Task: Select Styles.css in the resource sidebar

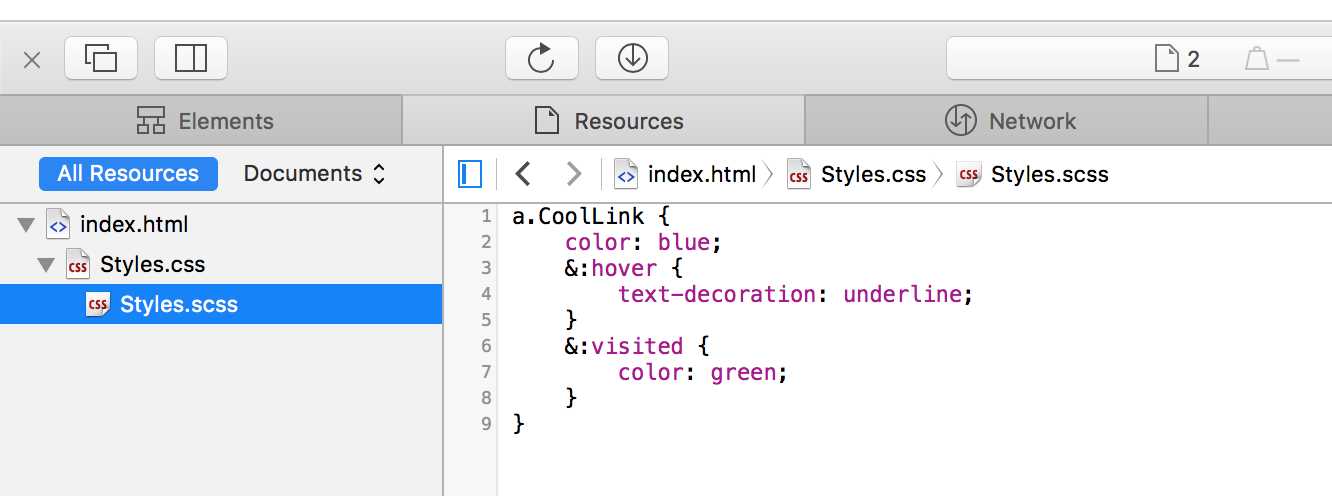Action: pyautogui.click(x=221, y=265)
